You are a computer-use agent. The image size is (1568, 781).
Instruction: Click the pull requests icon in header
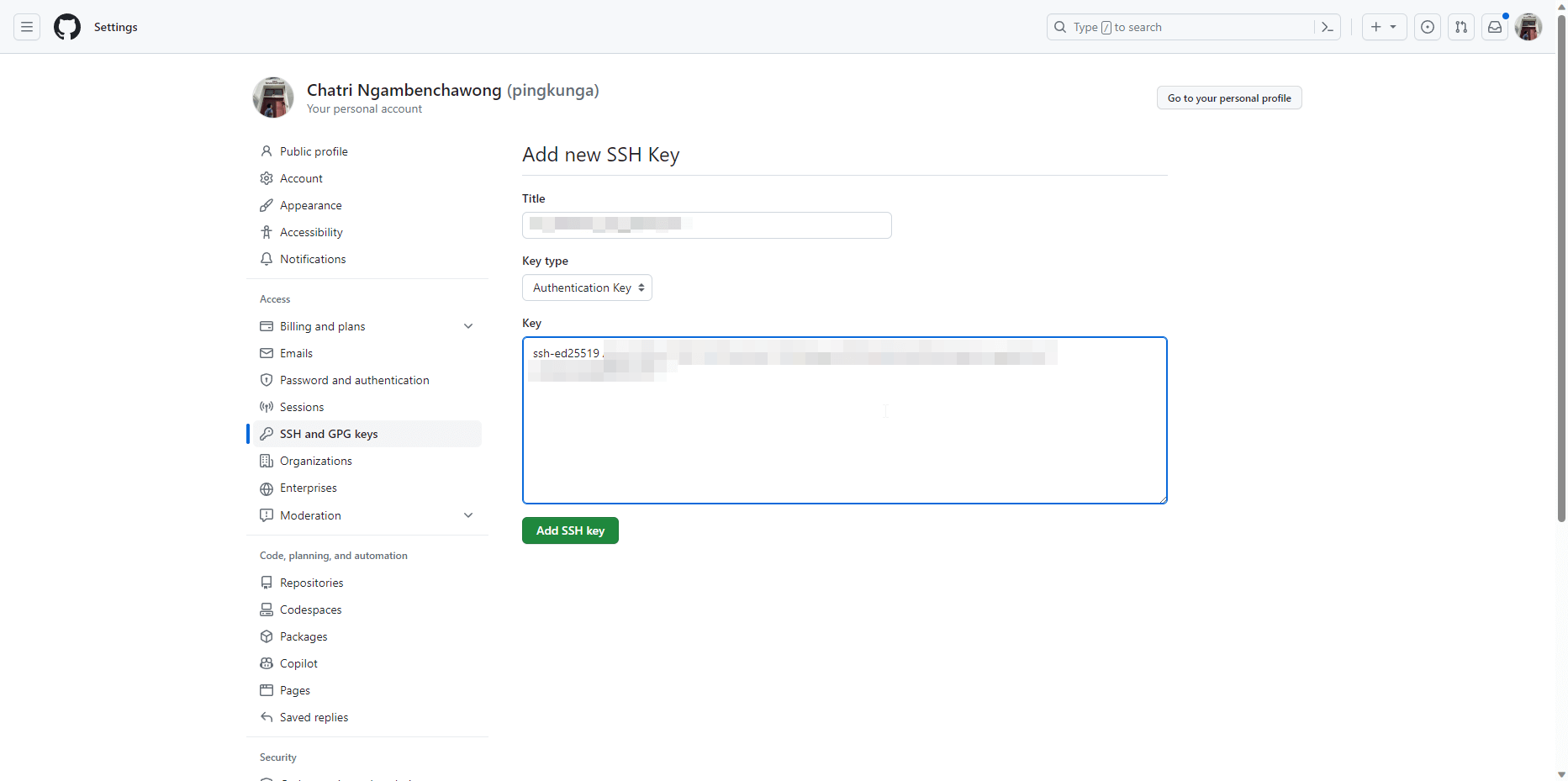tap(1460, 27)
